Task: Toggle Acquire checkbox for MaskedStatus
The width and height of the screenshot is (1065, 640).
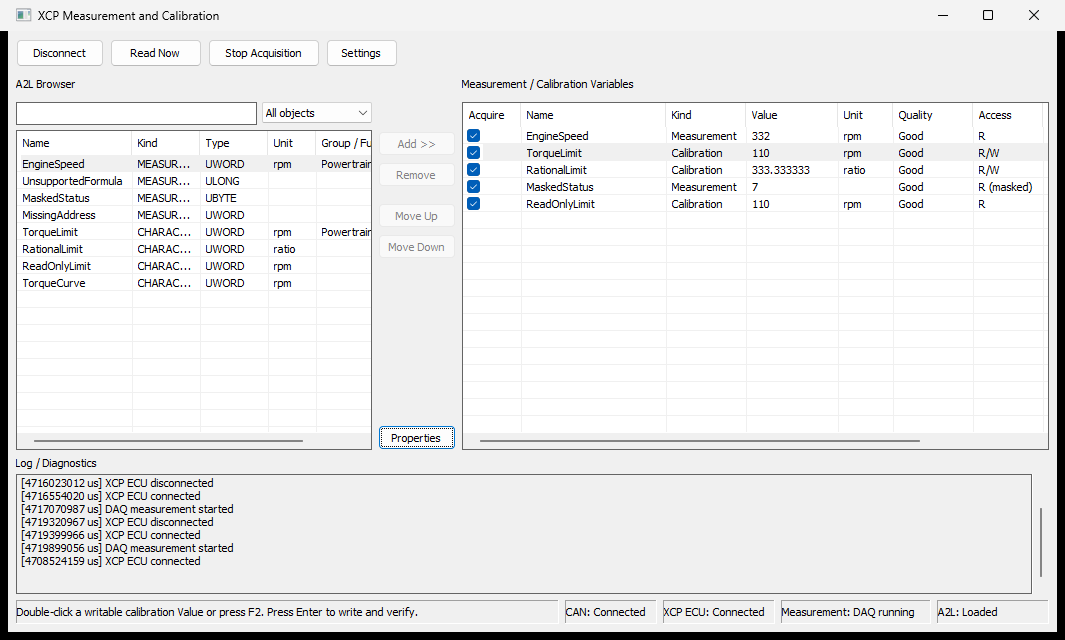Action: click(473, 187)
